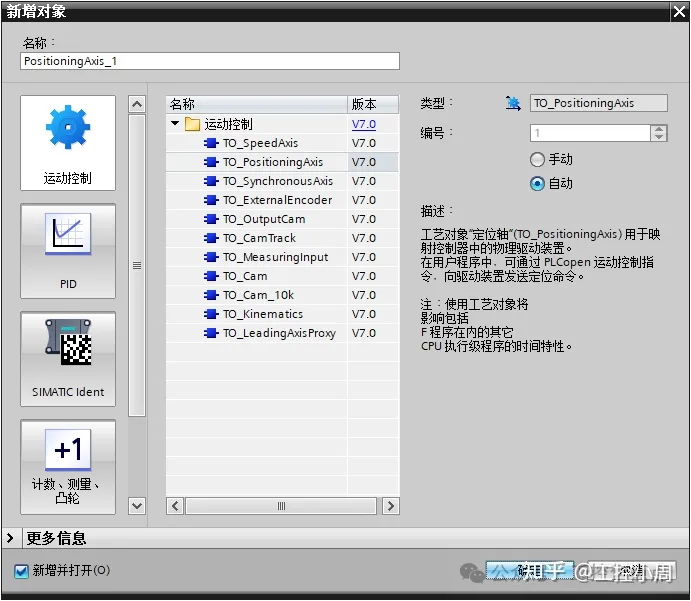Click the object list scroll-right arrow
The width and height of the screenshot is (691, 601).
[x=390, y=506]
